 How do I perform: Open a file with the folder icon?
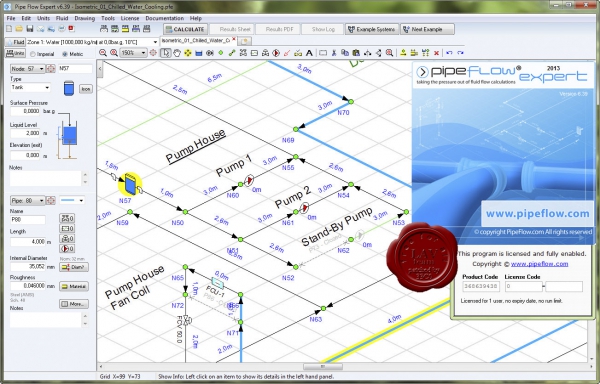[x=19, y=29]
